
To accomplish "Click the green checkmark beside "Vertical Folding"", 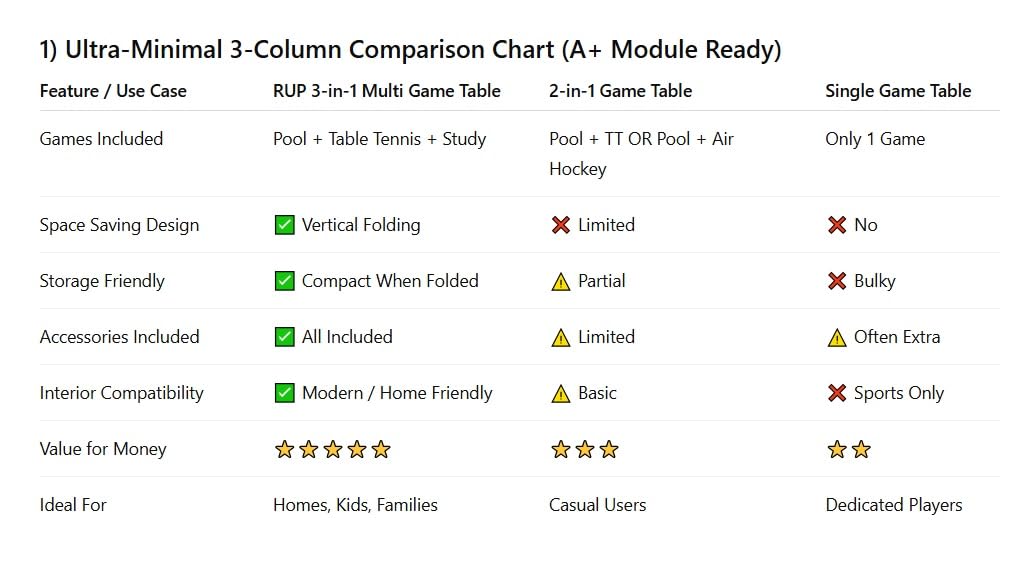I will tap(284, 225).
